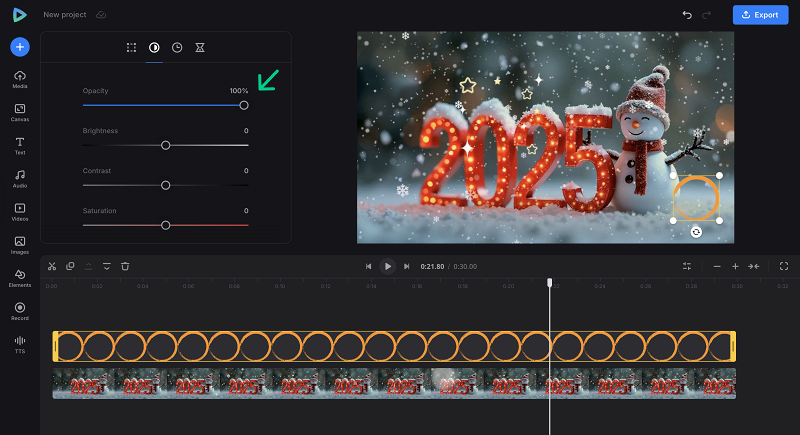Switch to the hourglass speed tab
The image size is (800, 435).
coord(200,47)
